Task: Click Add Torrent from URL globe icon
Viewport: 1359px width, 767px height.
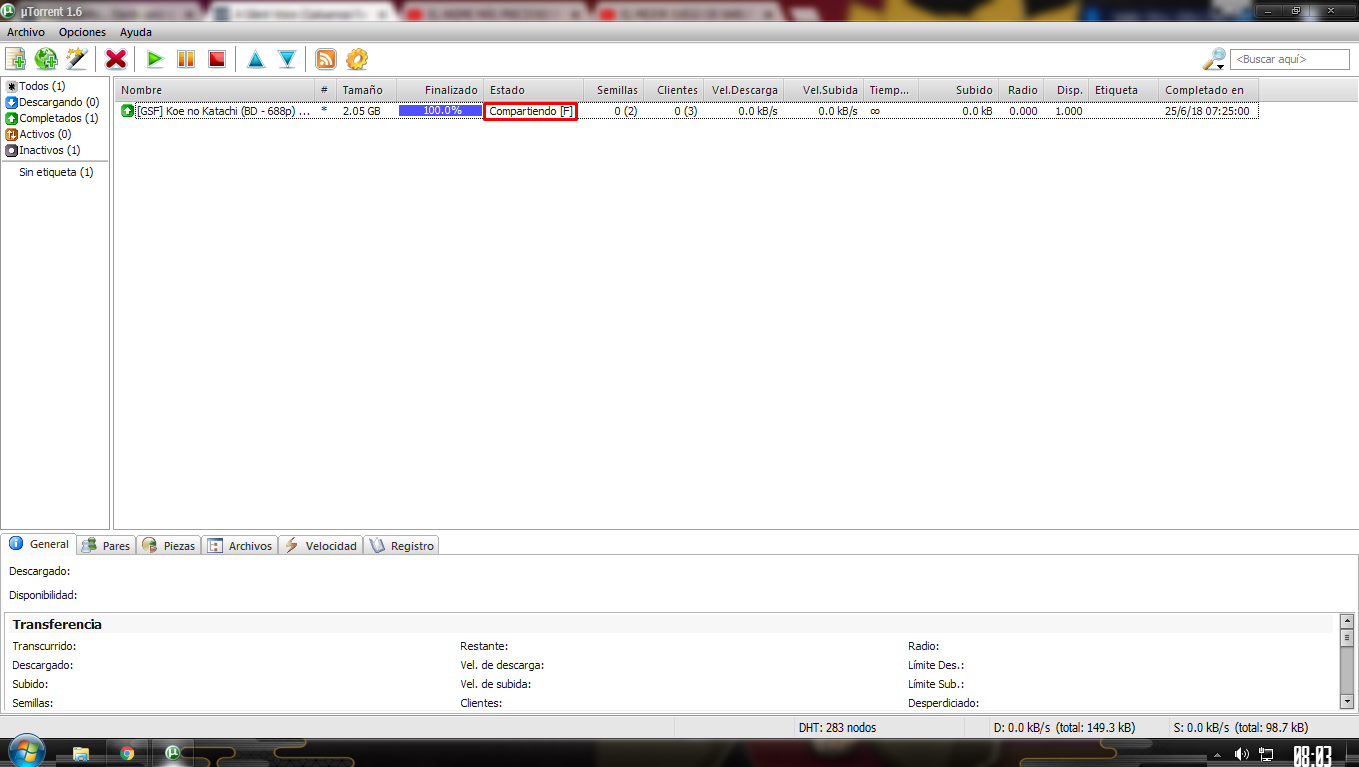Action: pos(46,59)
